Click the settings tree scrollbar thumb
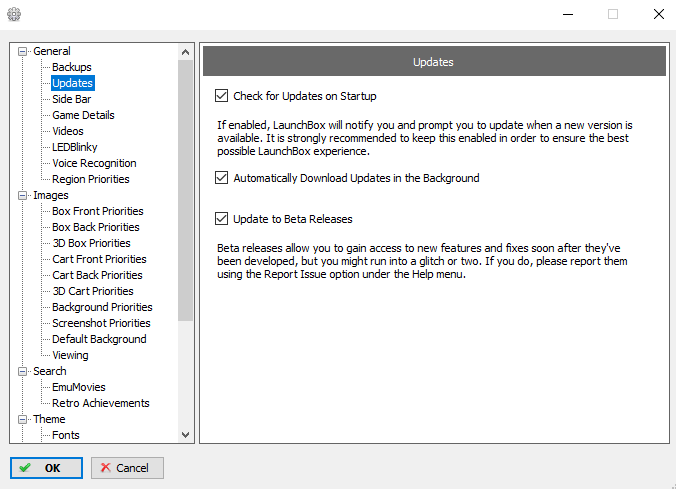 click(x=185, y=190)
